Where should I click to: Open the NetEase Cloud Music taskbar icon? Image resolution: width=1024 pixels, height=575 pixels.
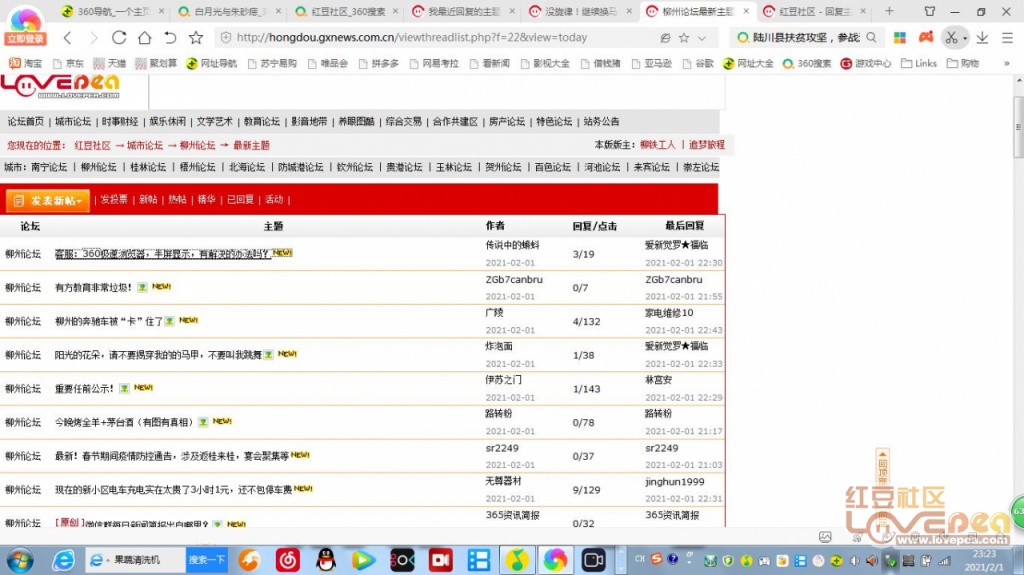287,561
